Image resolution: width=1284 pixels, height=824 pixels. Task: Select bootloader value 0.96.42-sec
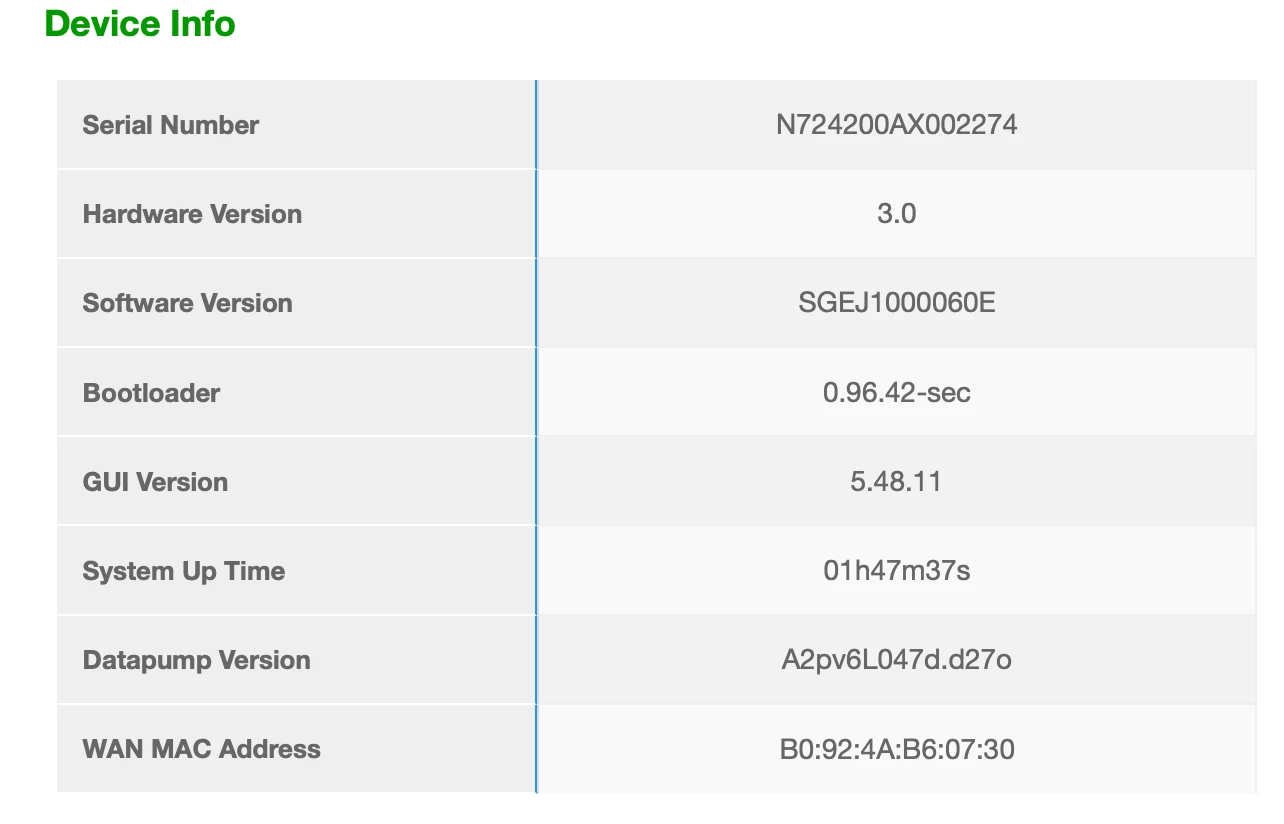(896, 393)
